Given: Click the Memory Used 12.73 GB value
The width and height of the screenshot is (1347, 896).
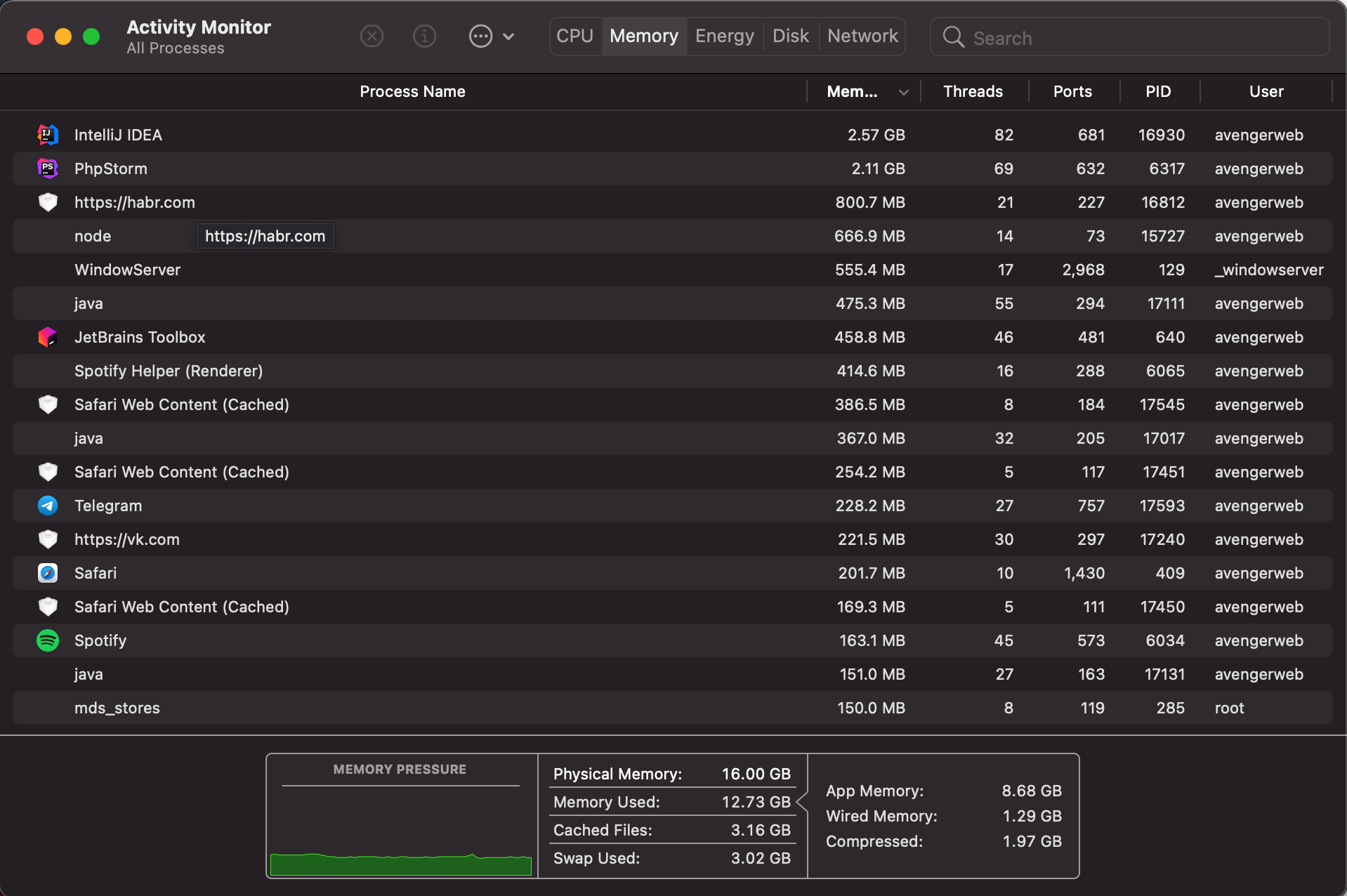Looking at the screenshot, I should (756, 802).
